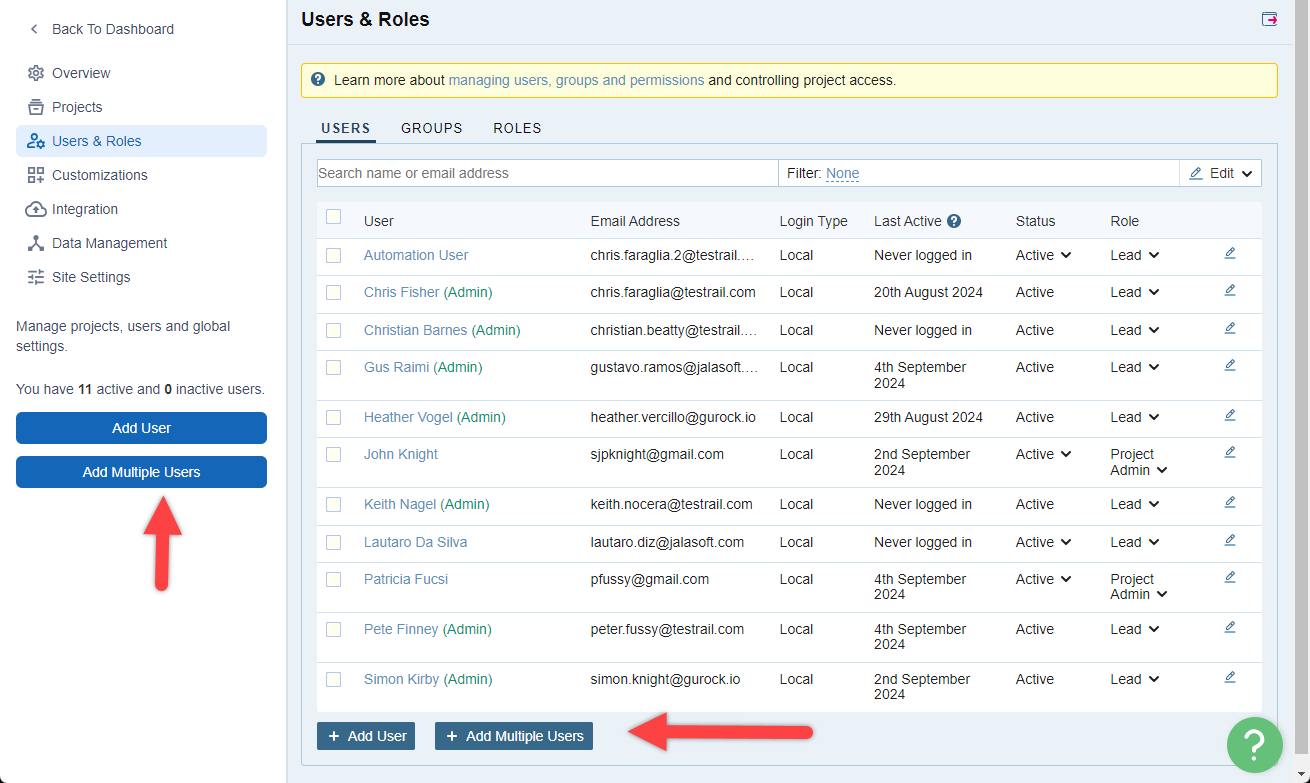Click the top-right exit panel icon
The image size is (1310, 783).
pyautogui.click(x=1269, y=19)
